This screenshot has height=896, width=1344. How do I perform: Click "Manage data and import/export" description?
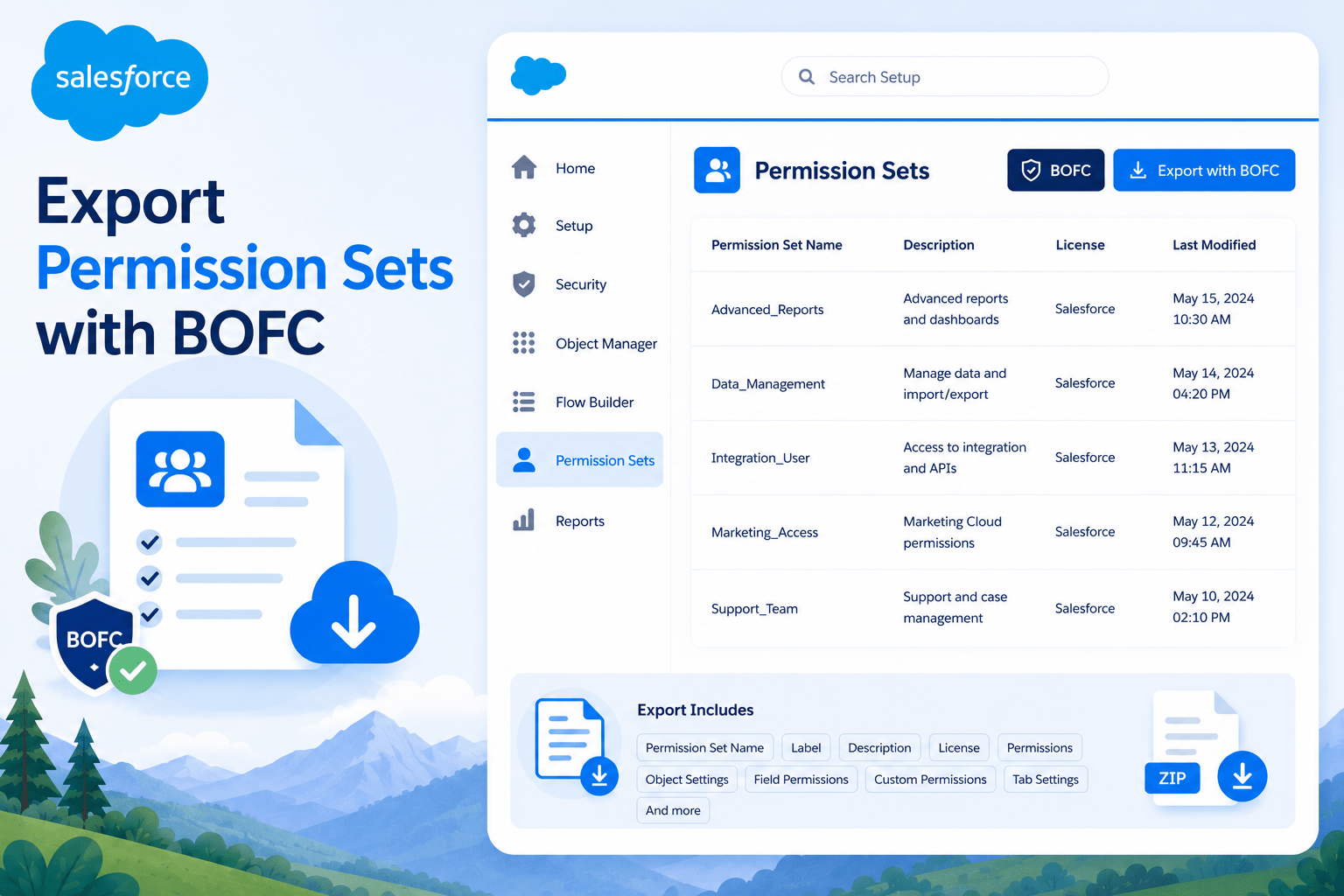coord(955,383)
